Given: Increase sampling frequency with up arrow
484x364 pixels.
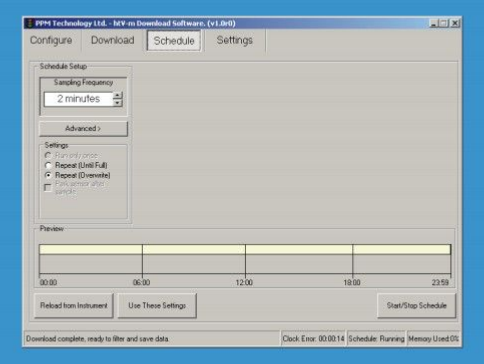Looking at the screenshot, I should (x=117, y=96).
